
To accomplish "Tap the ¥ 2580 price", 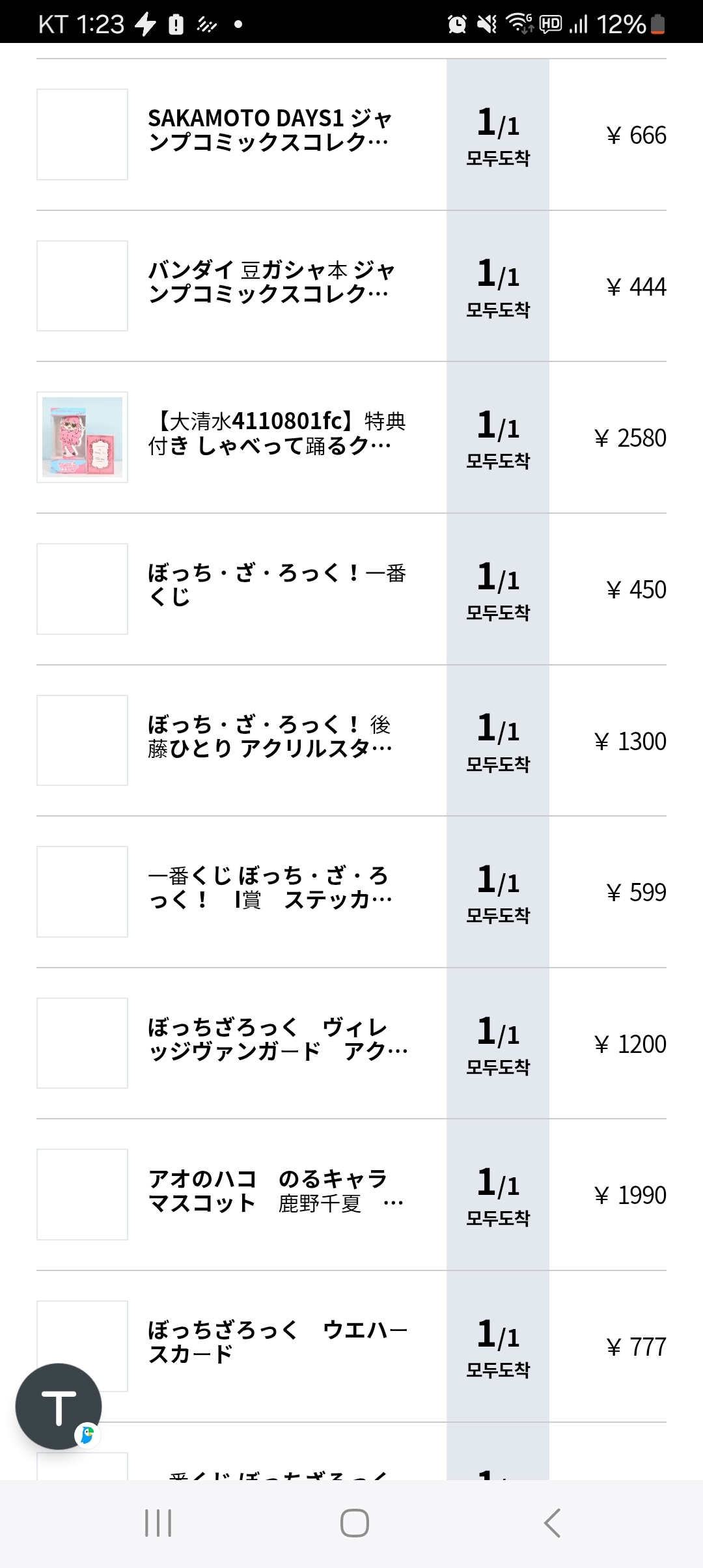I will [x=630, y=438].
